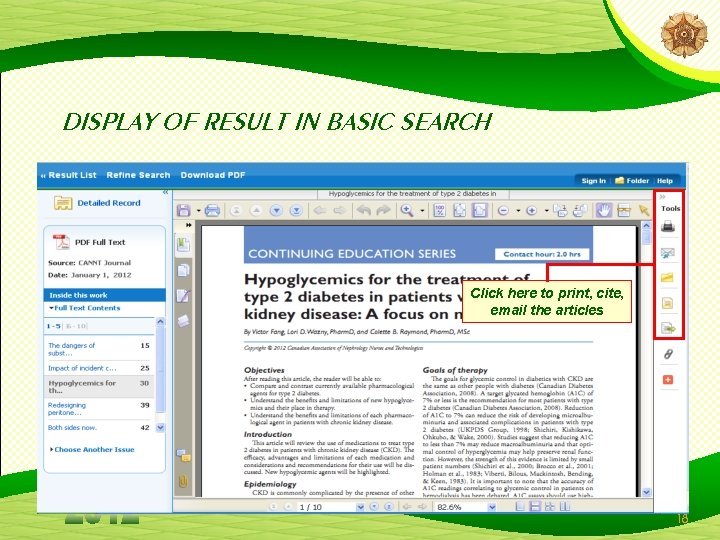Open the Detailed Record link
This screenshot has height=540, width=720.
(109, 203)
